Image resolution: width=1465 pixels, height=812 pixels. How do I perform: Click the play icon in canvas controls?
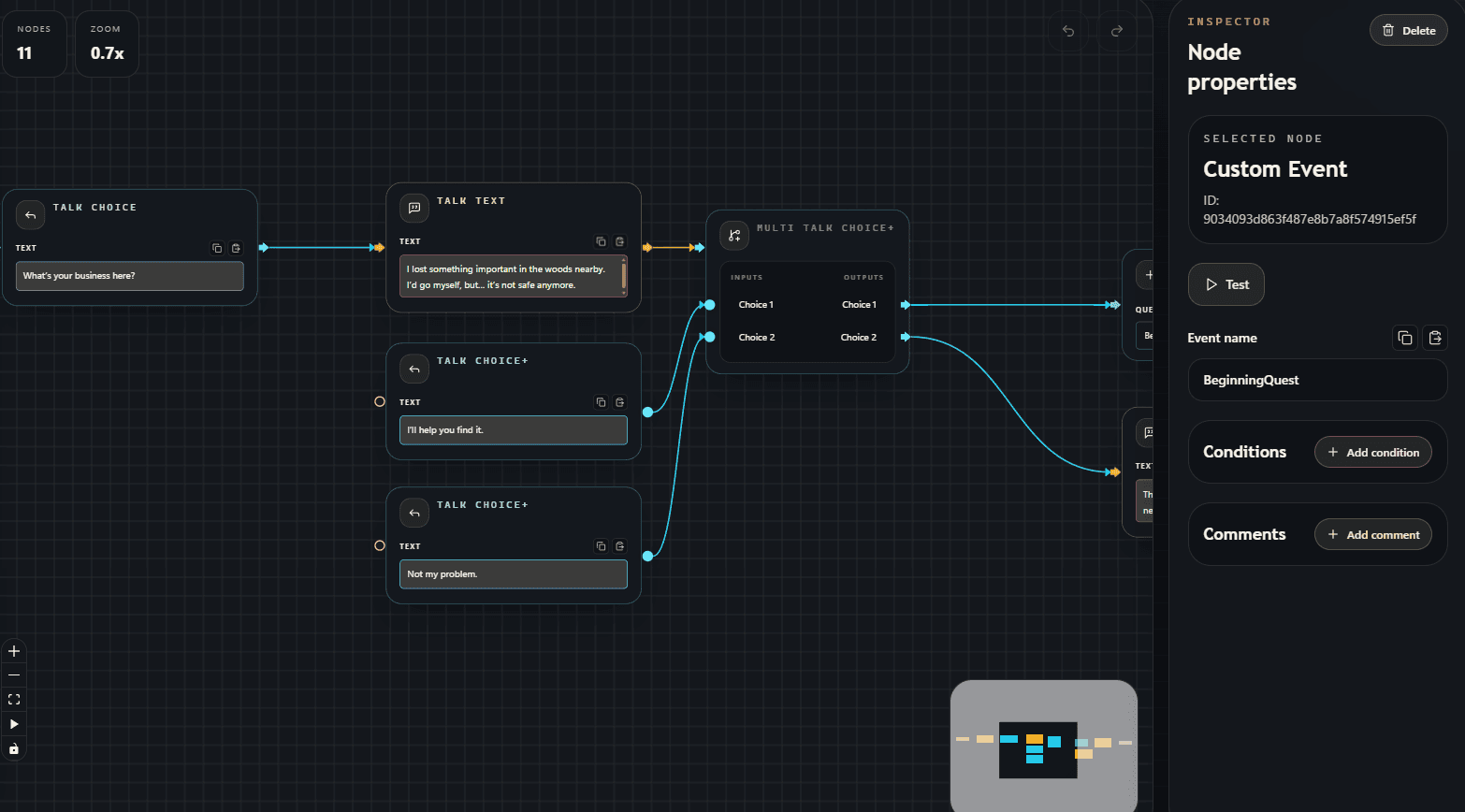coord(14,724)
